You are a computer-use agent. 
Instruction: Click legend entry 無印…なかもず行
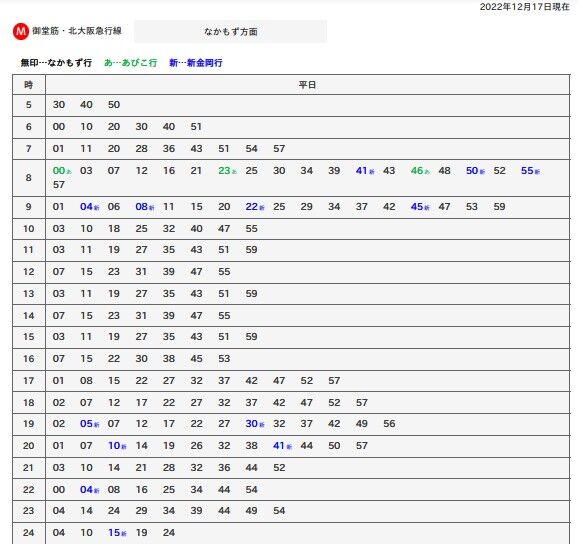tap(56, 63)
